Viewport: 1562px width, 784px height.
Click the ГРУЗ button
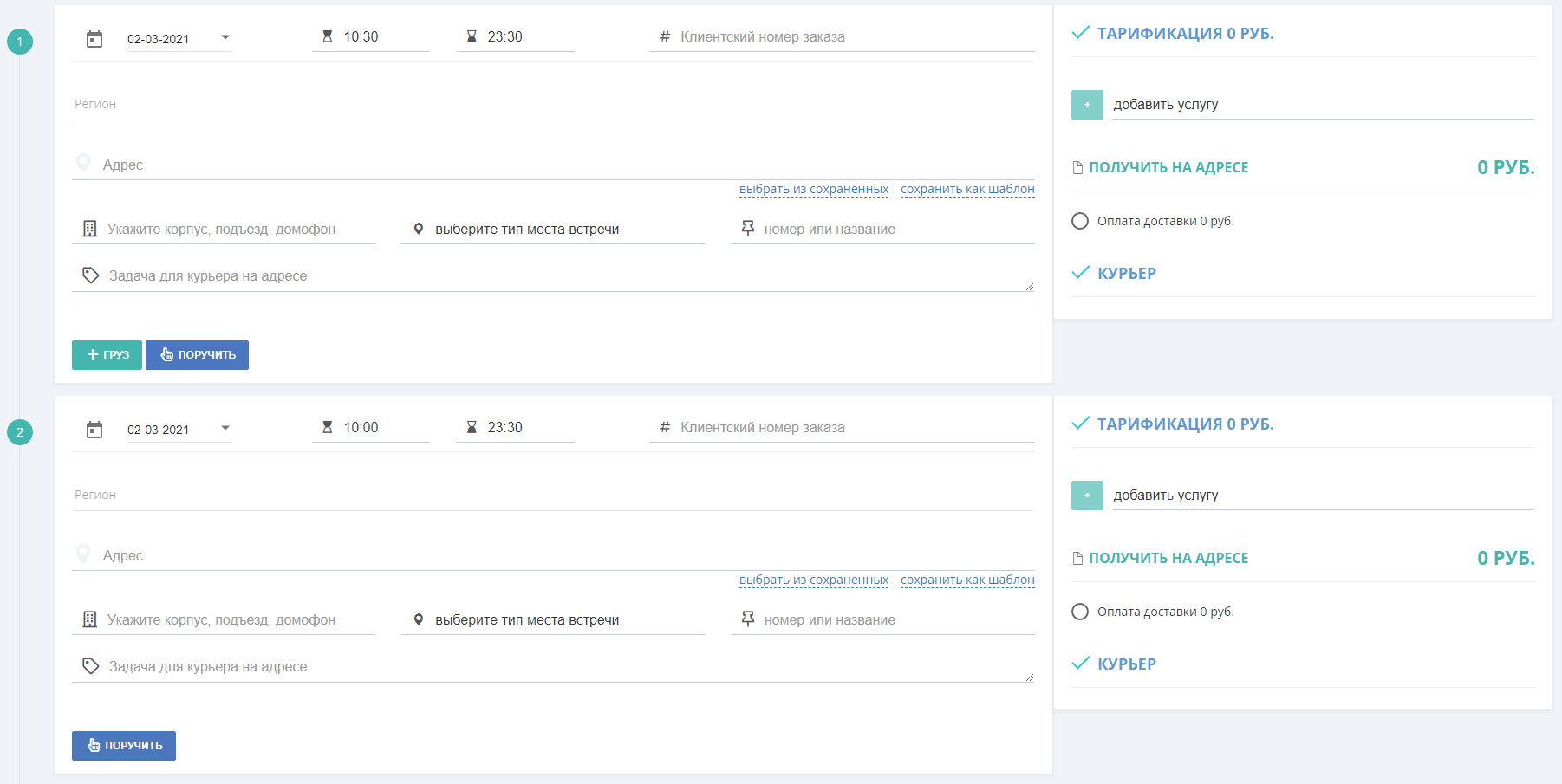coord(107,355)
